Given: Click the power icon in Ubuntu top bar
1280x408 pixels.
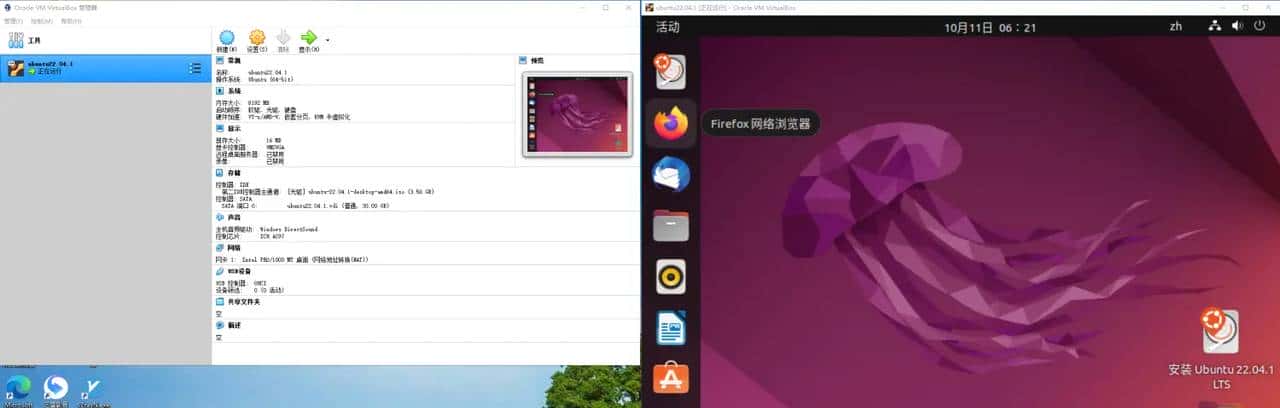Looking at the screenshot, I should pos(1259,26).
